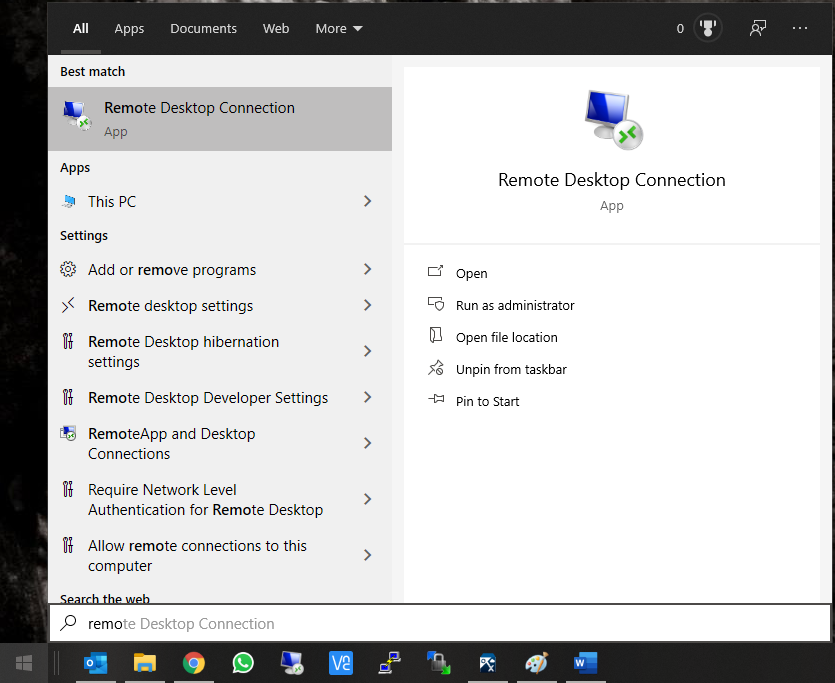
Task: Open Require Network Level Authentication result
Action: pos(220,499)
